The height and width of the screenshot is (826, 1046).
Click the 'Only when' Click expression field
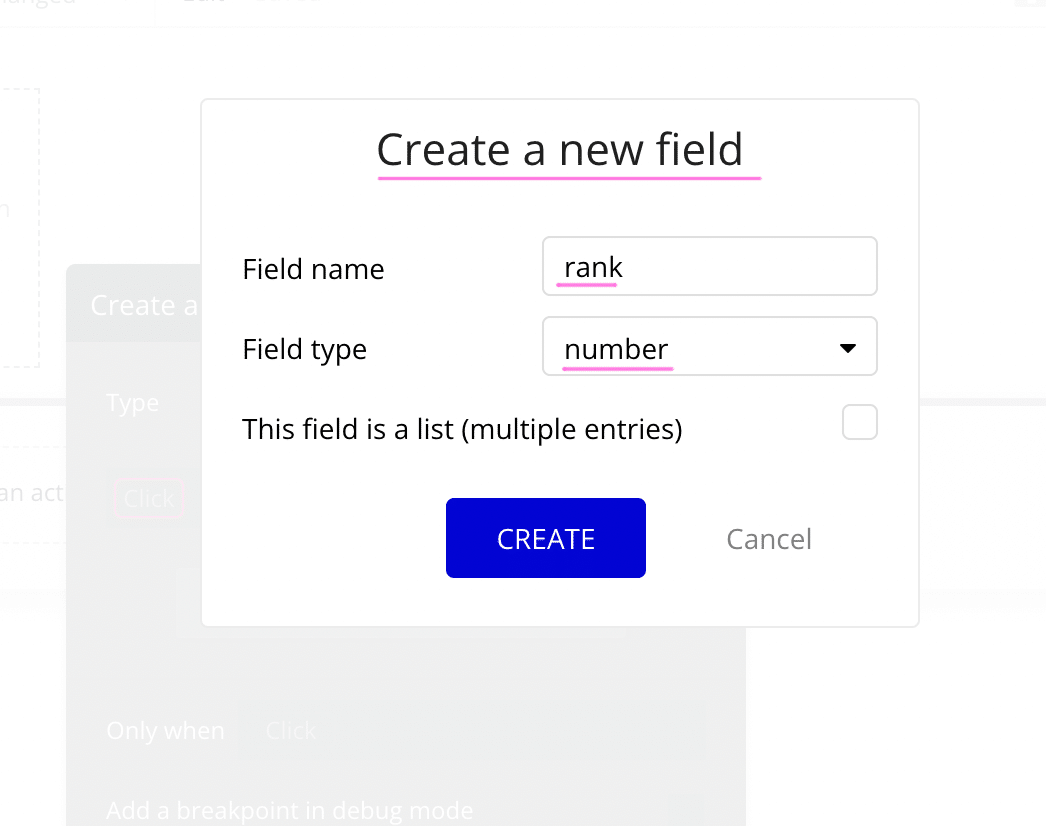pos(472,731)
